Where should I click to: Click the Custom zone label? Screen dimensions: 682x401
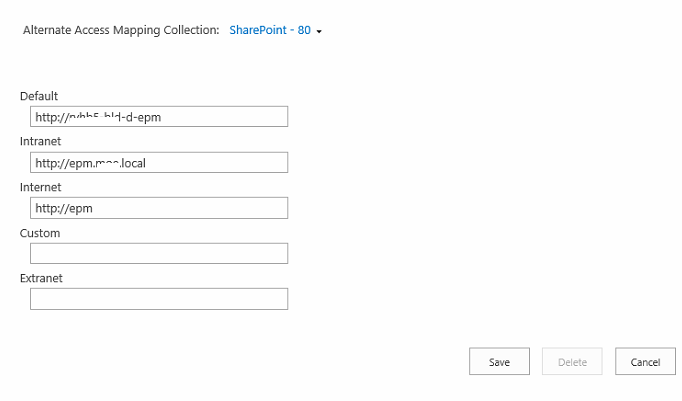click(40, 233)
